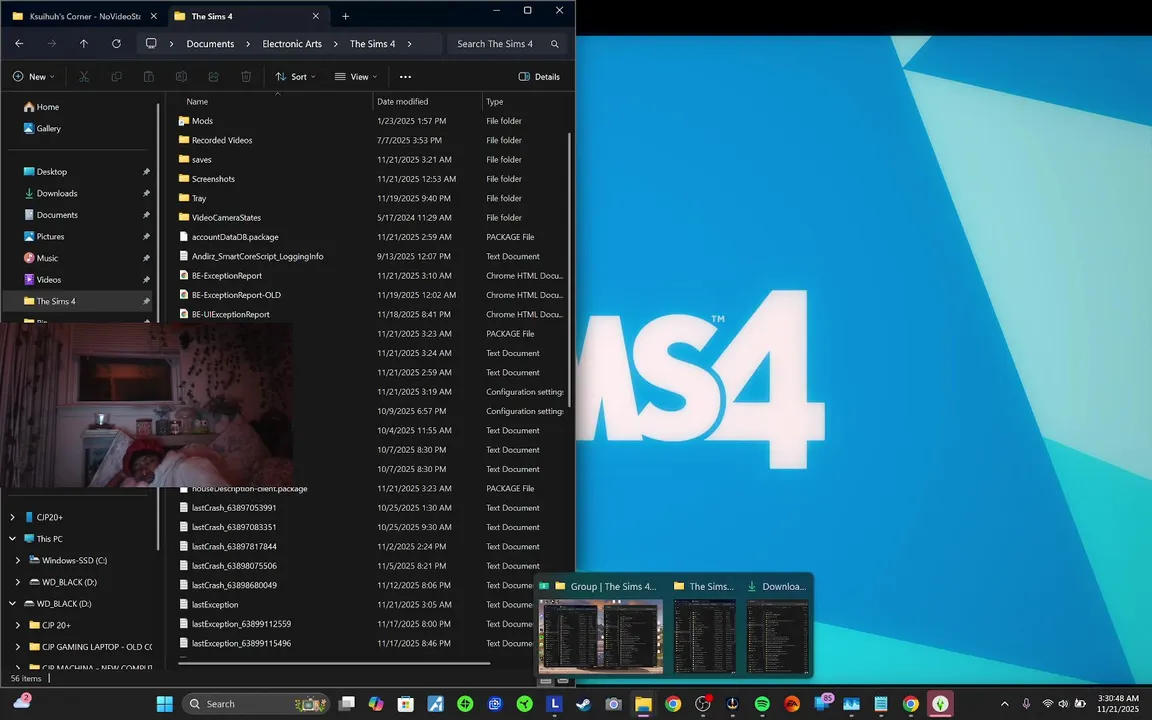
Task: Open File Explorer taskbar icon
Action: 643,704
